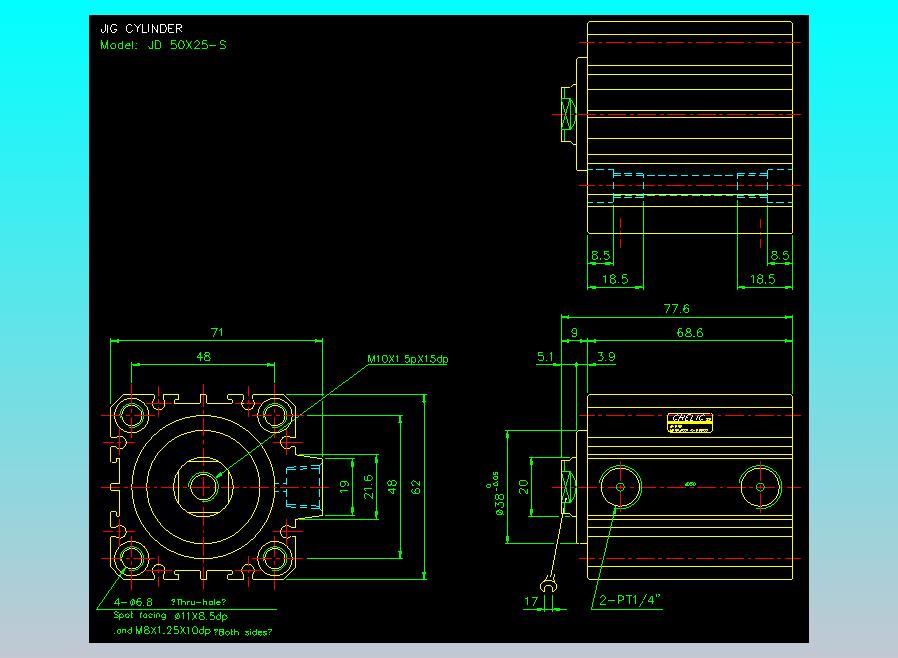Image resolution: width=898 pixels, height=658 pixels.
Task: Click the ø38 toleranced diameter label
Action: point(497,494)
